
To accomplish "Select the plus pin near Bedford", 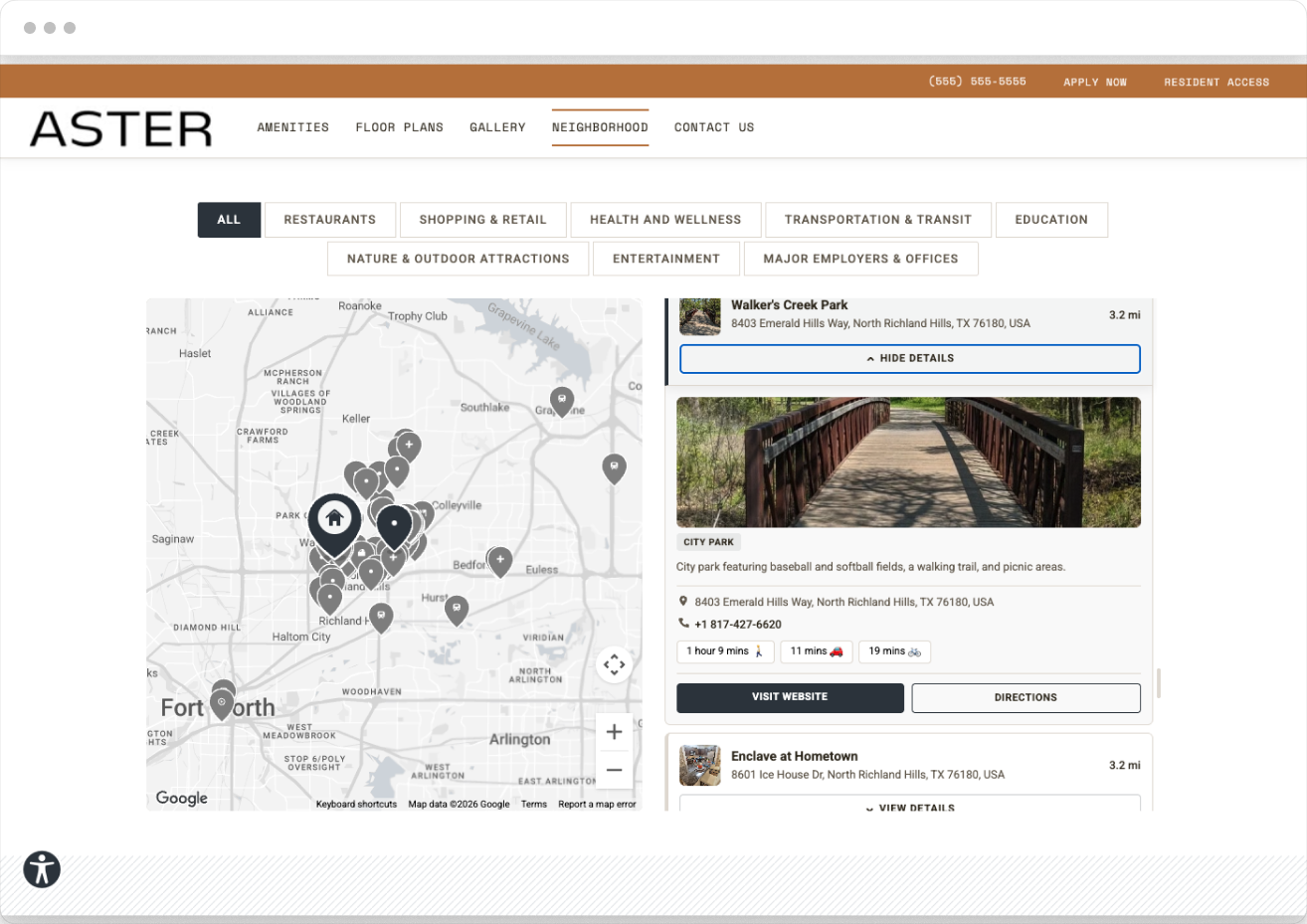I will [x=500, y=562].
